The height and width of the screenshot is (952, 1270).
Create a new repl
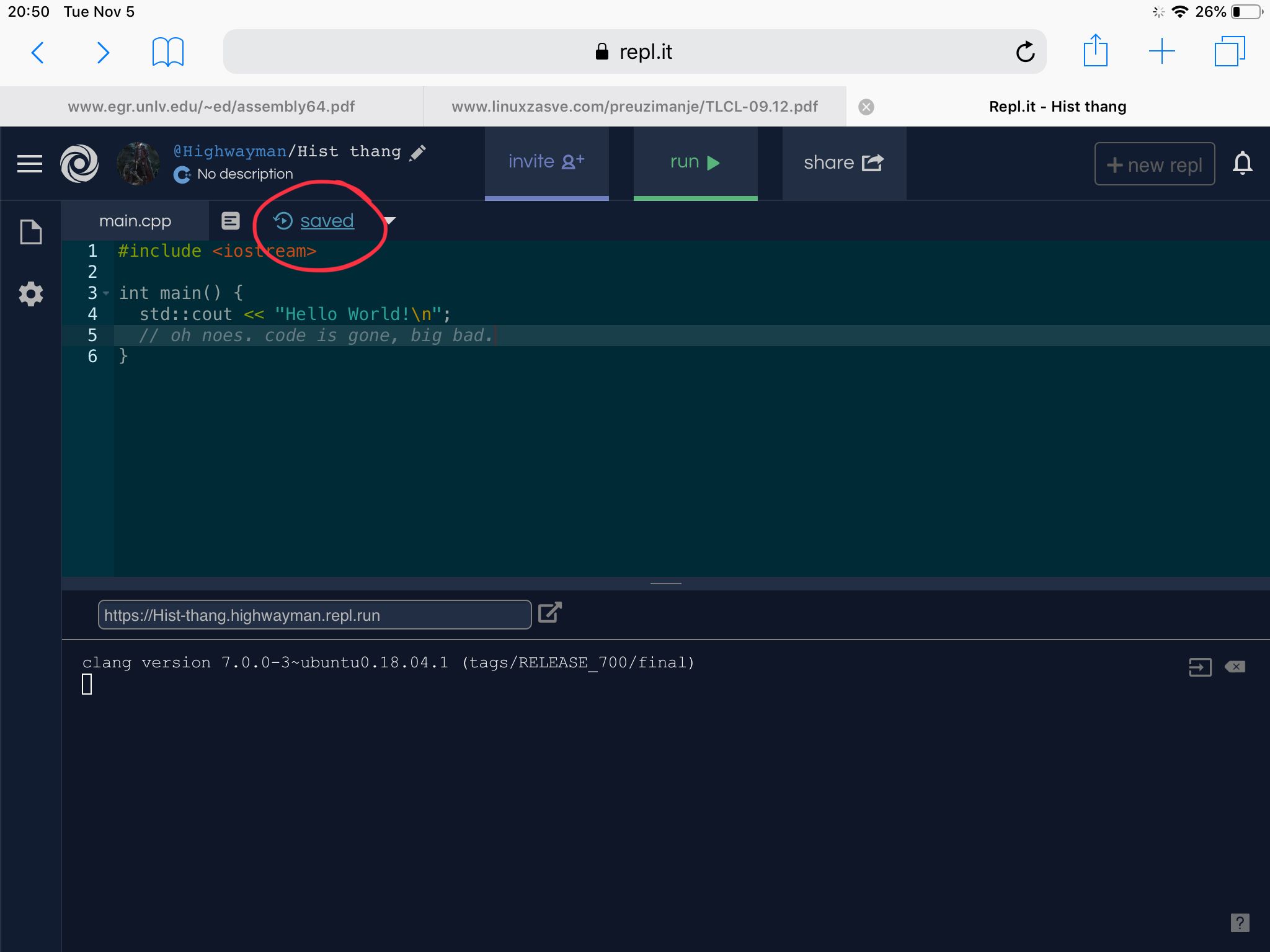point(1155,164)
